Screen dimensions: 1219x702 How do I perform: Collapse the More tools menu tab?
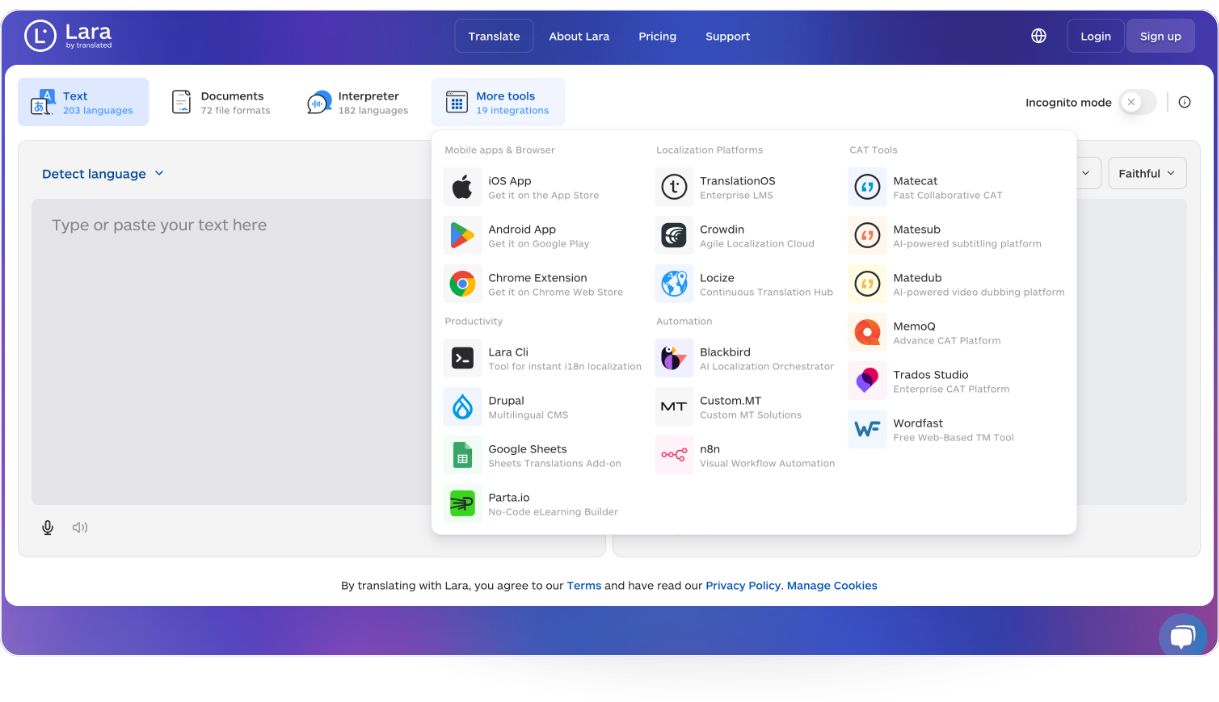498,102
